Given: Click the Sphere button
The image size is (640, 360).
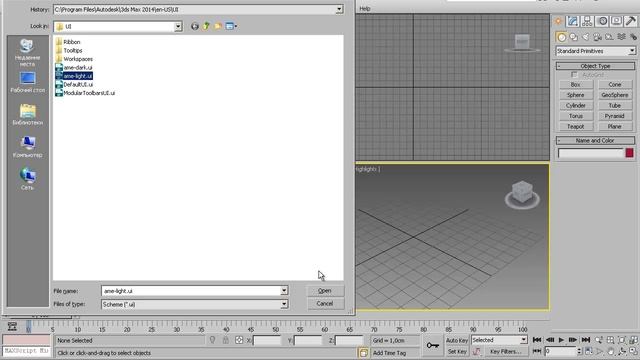Looking at the screenshot, I should pos(576,95).
